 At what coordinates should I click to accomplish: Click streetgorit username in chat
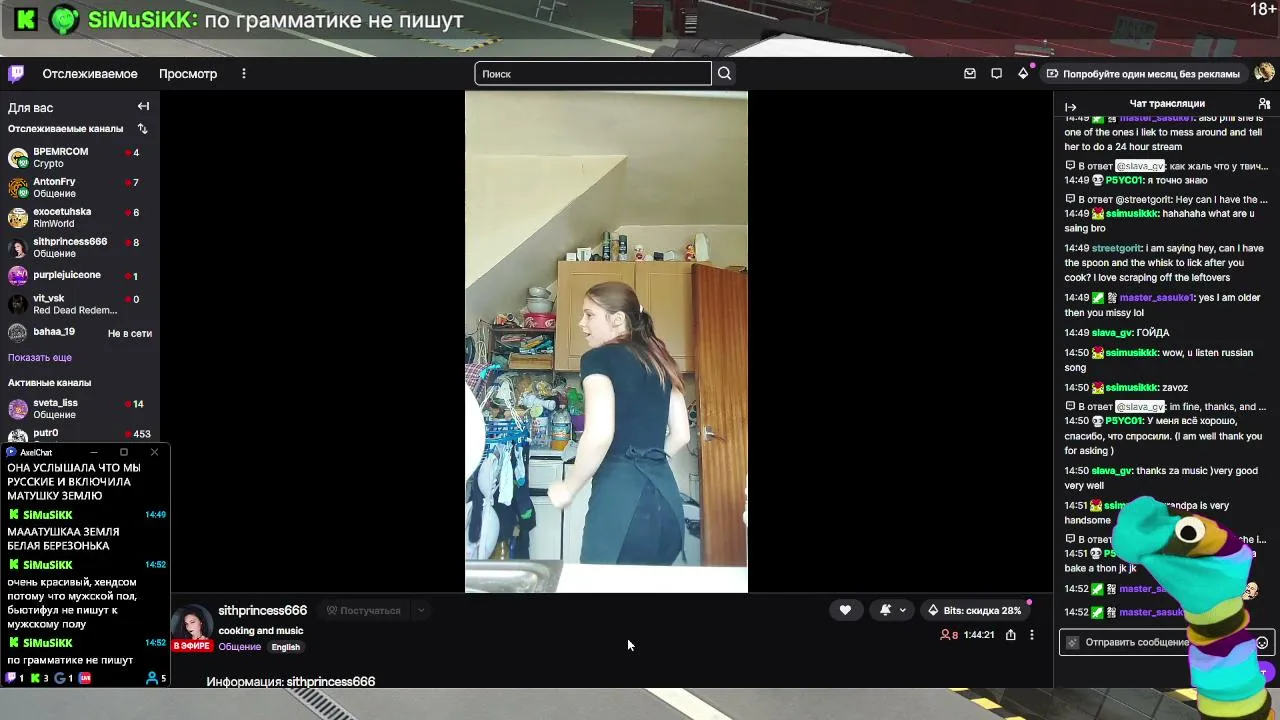[x=1116, y=248]
